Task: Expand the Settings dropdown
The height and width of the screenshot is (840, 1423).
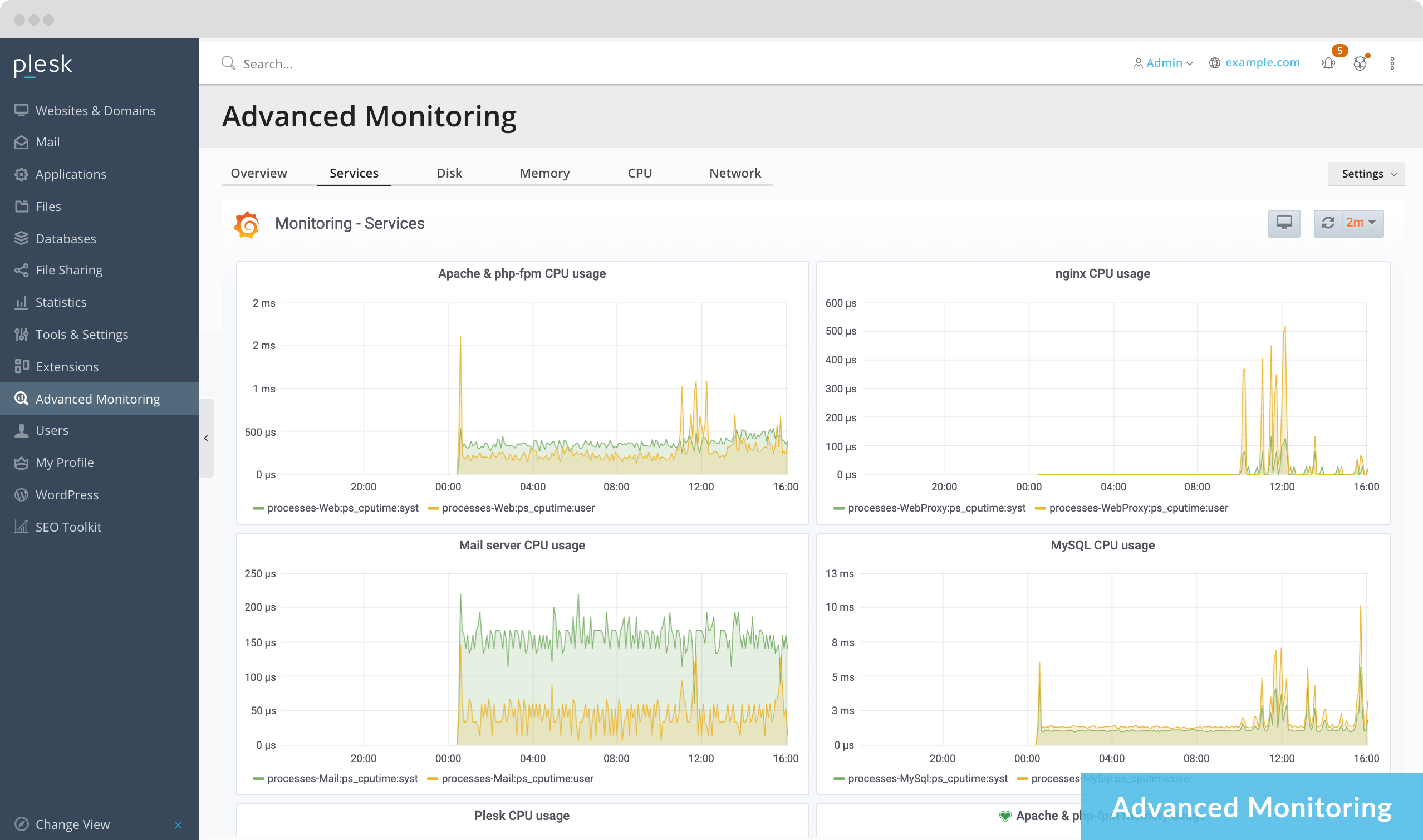Action: (x=1366, y=174)
